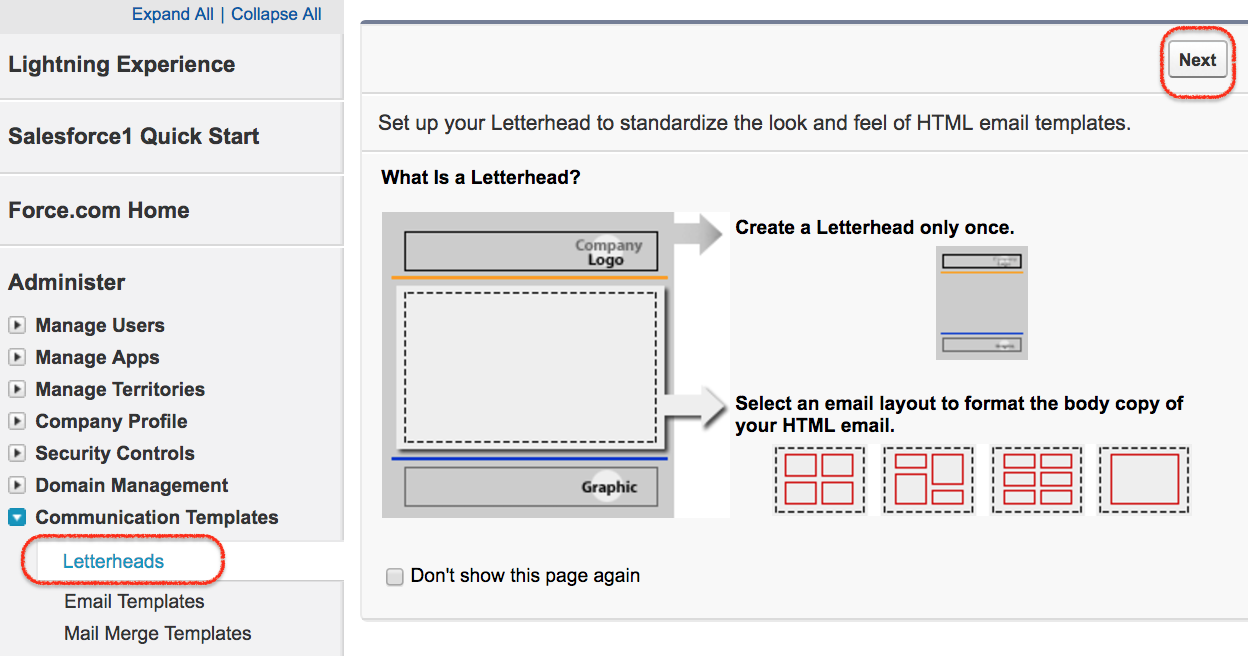Open the Lightning Experience menu item
Screen dimensions: 1248x656
[x=122, y=65]
